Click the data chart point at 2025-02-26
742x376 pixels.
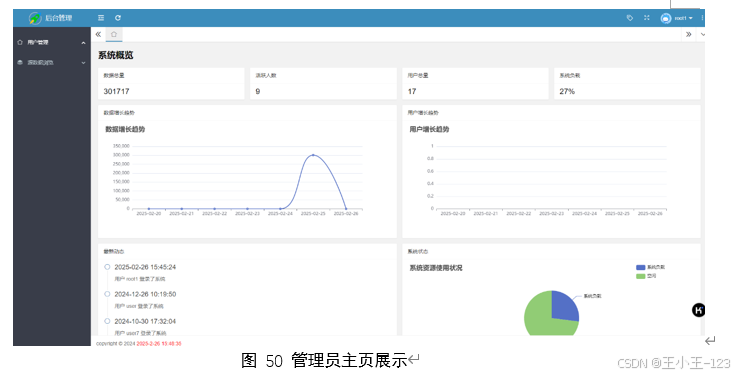coord(346,209)
